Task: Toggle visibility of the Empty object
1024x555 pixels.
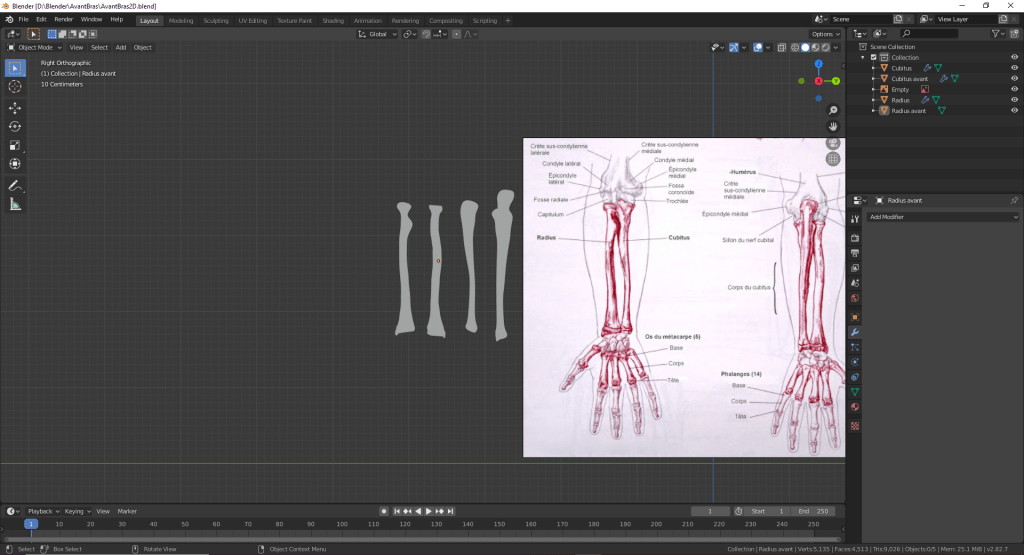Action: 1014,89
